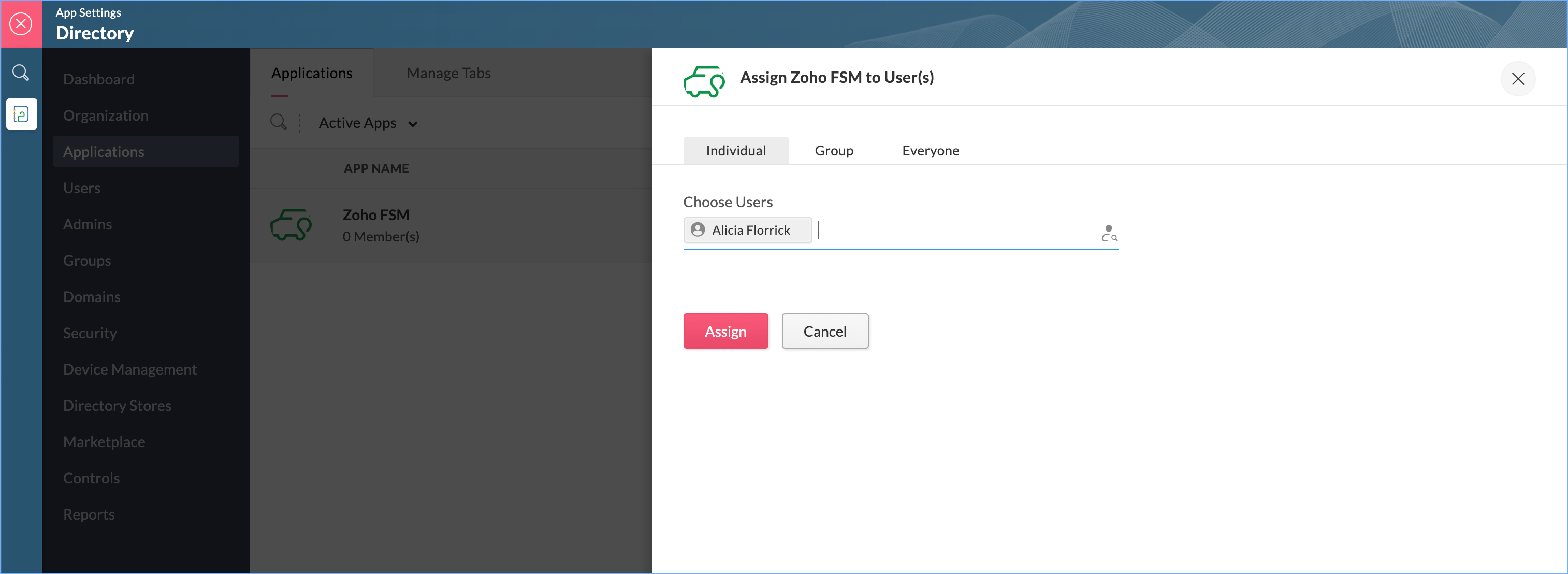Viewport: 1568px width, 574px height.
Task: Click the user lookup icon in Choose Users field
Action: pyautogui.click(x=1109, y=233)
